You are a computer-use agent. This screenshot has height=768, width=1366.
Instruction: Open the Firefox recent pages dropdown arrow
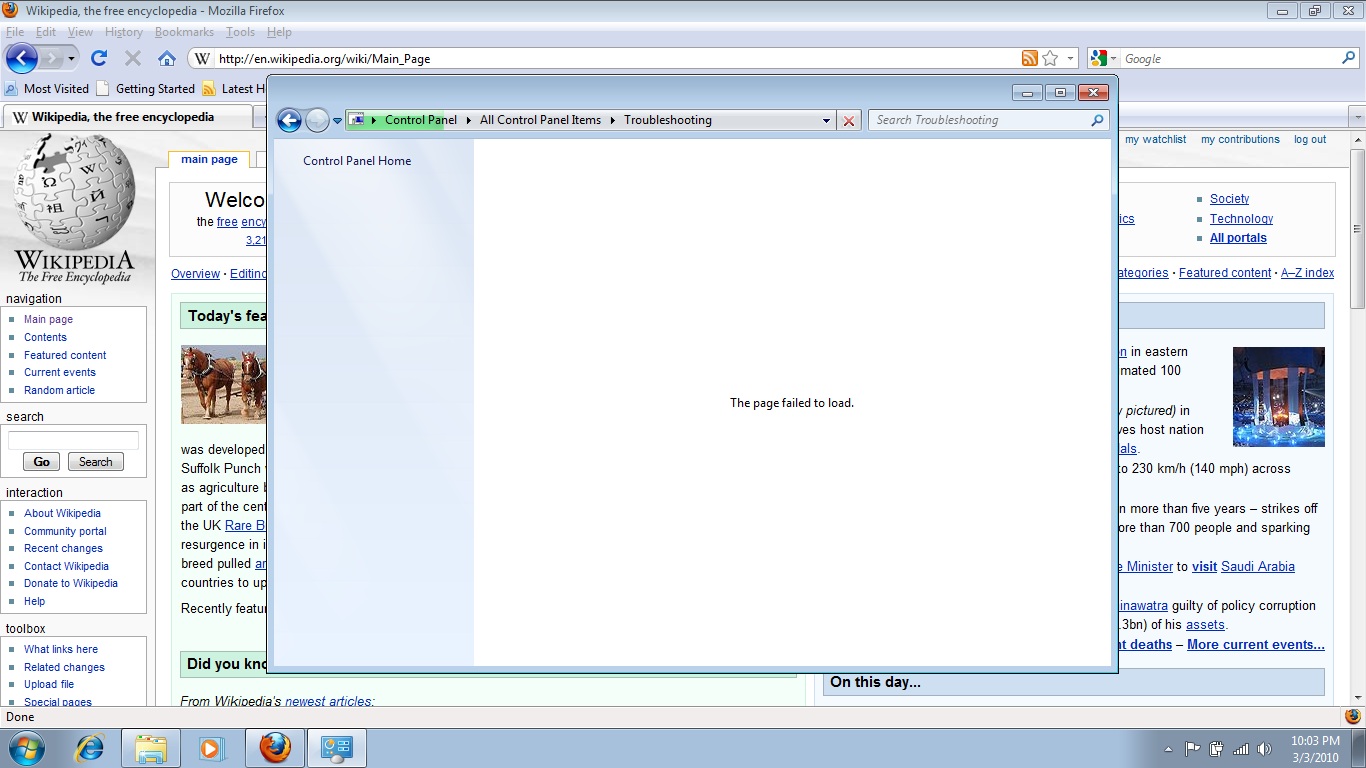[71, 59]
